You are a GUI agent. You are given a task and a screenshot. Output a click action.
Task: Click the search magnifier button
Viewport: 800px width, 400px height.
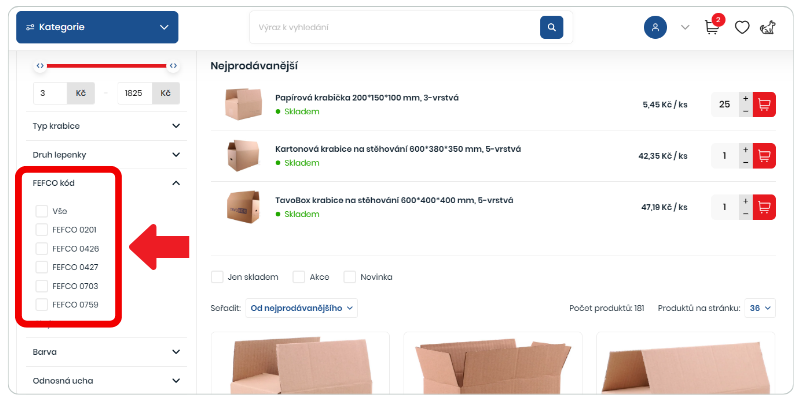tap(552, 27)
